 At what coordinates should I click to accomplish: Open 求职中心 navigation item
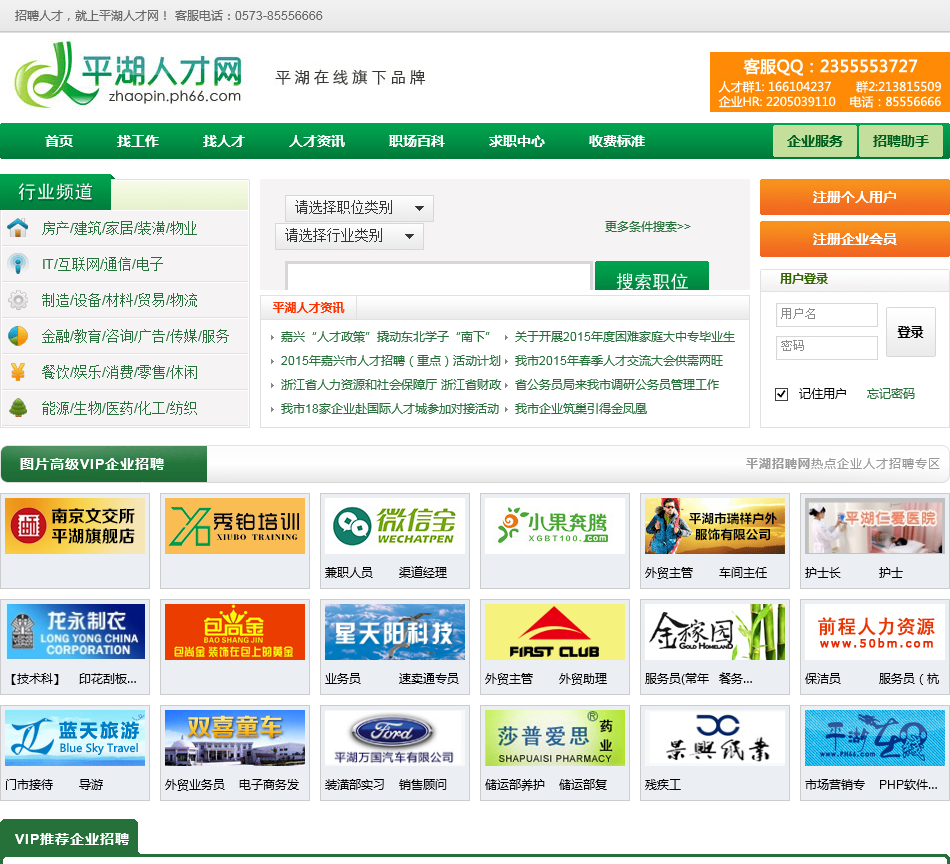[517, 141]
